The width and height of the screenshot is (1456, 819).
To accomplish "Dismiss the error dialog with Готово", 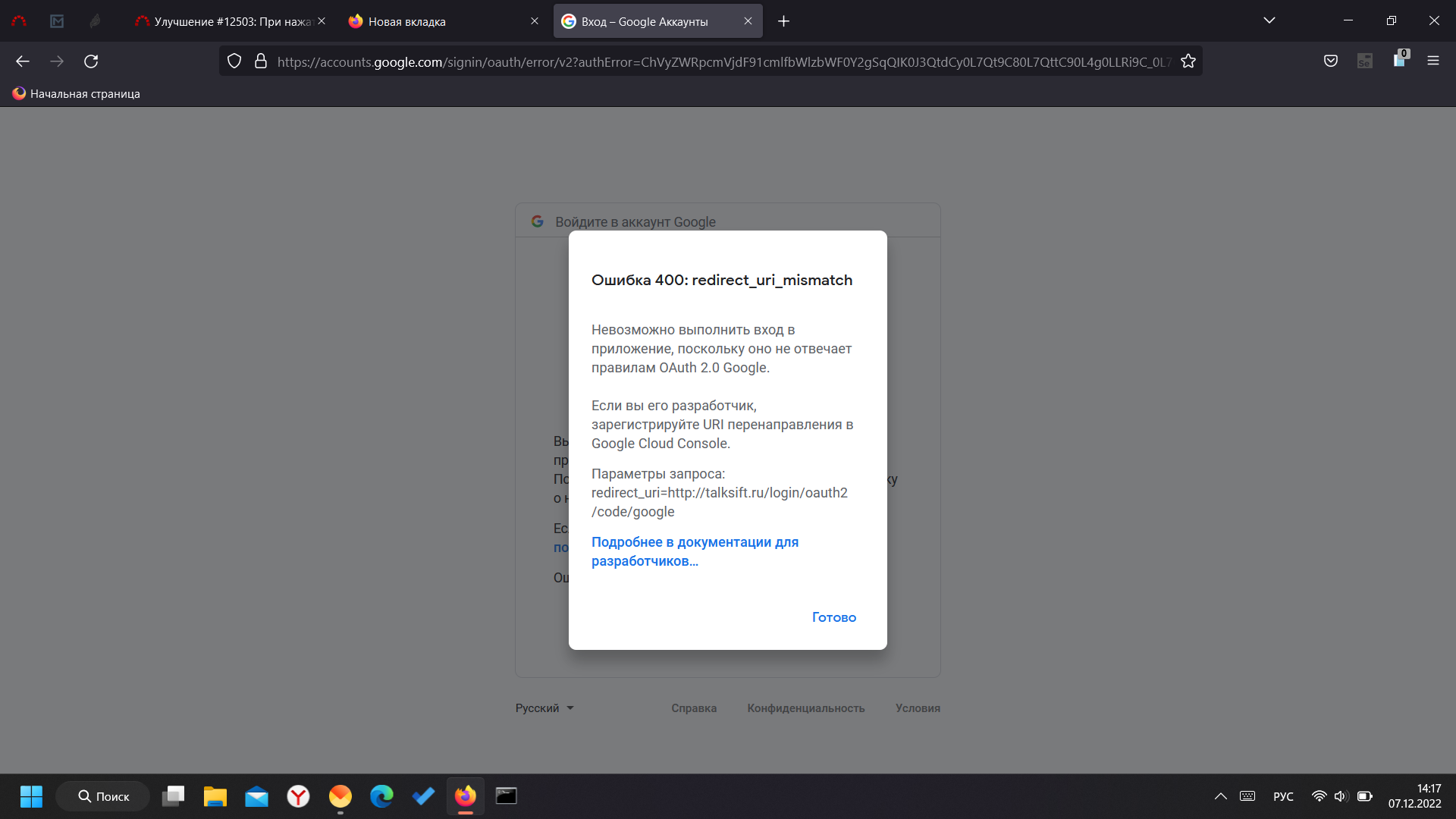I will click(x=834, y=617).
